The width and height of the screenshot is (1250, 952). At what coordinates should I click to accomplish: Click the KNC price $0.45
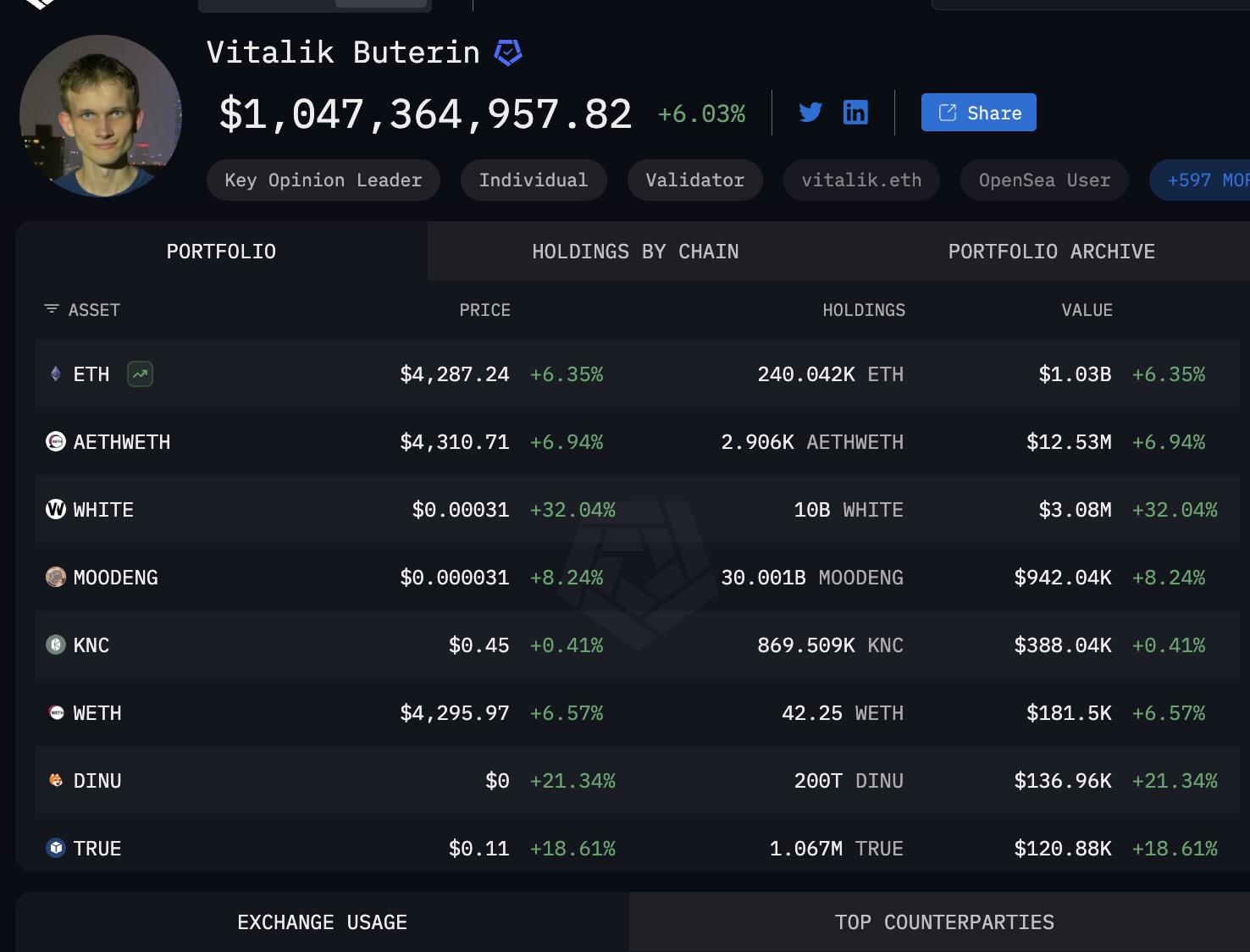[x=479, y=645]
